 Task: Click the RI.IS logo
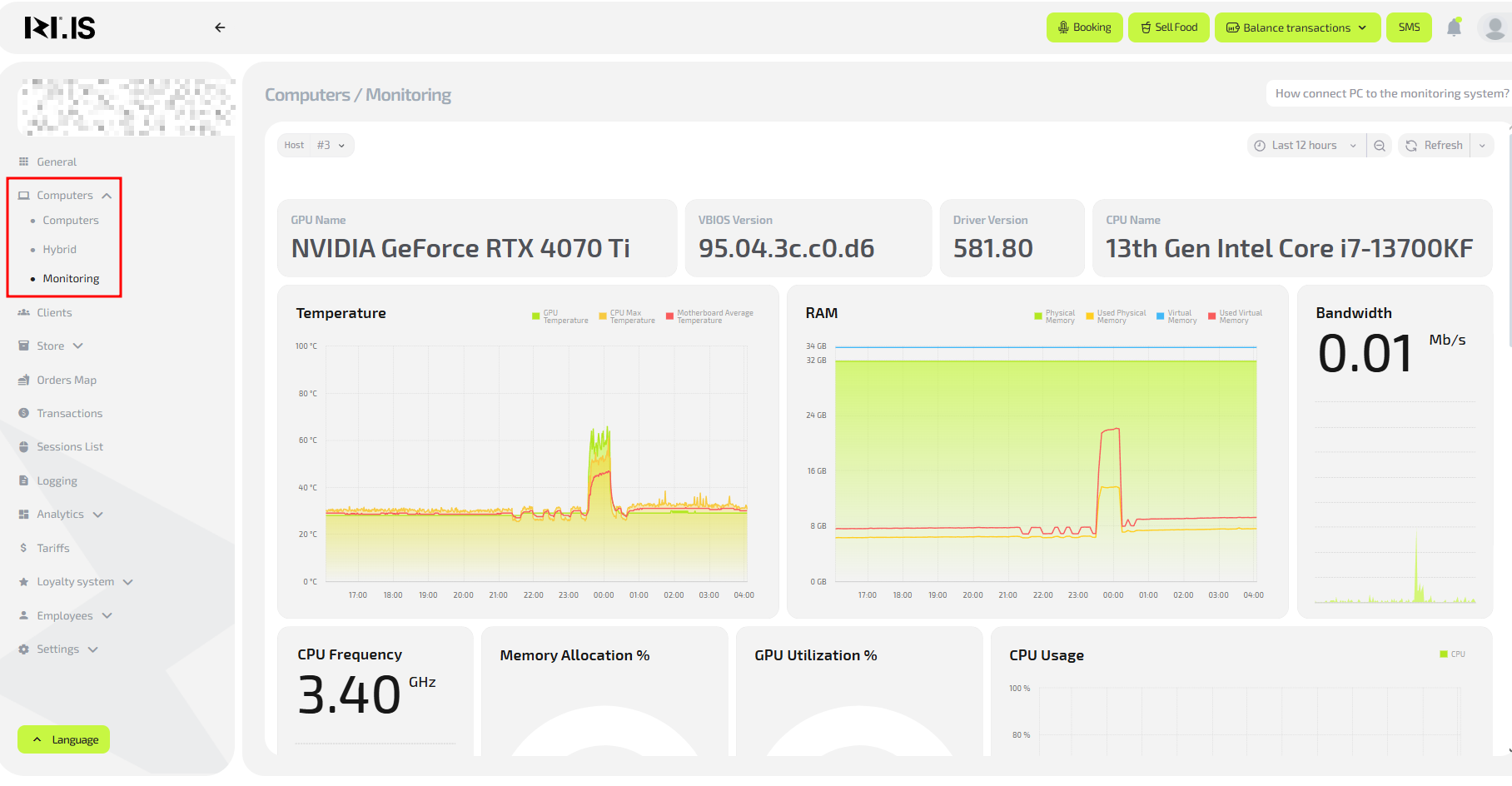coord(60,28)
